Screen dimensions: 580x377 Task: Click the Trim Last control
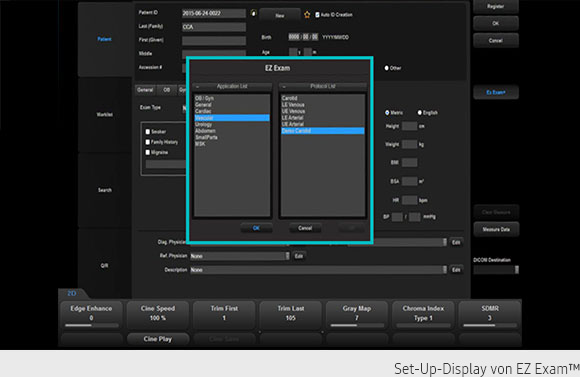(291, 314)
